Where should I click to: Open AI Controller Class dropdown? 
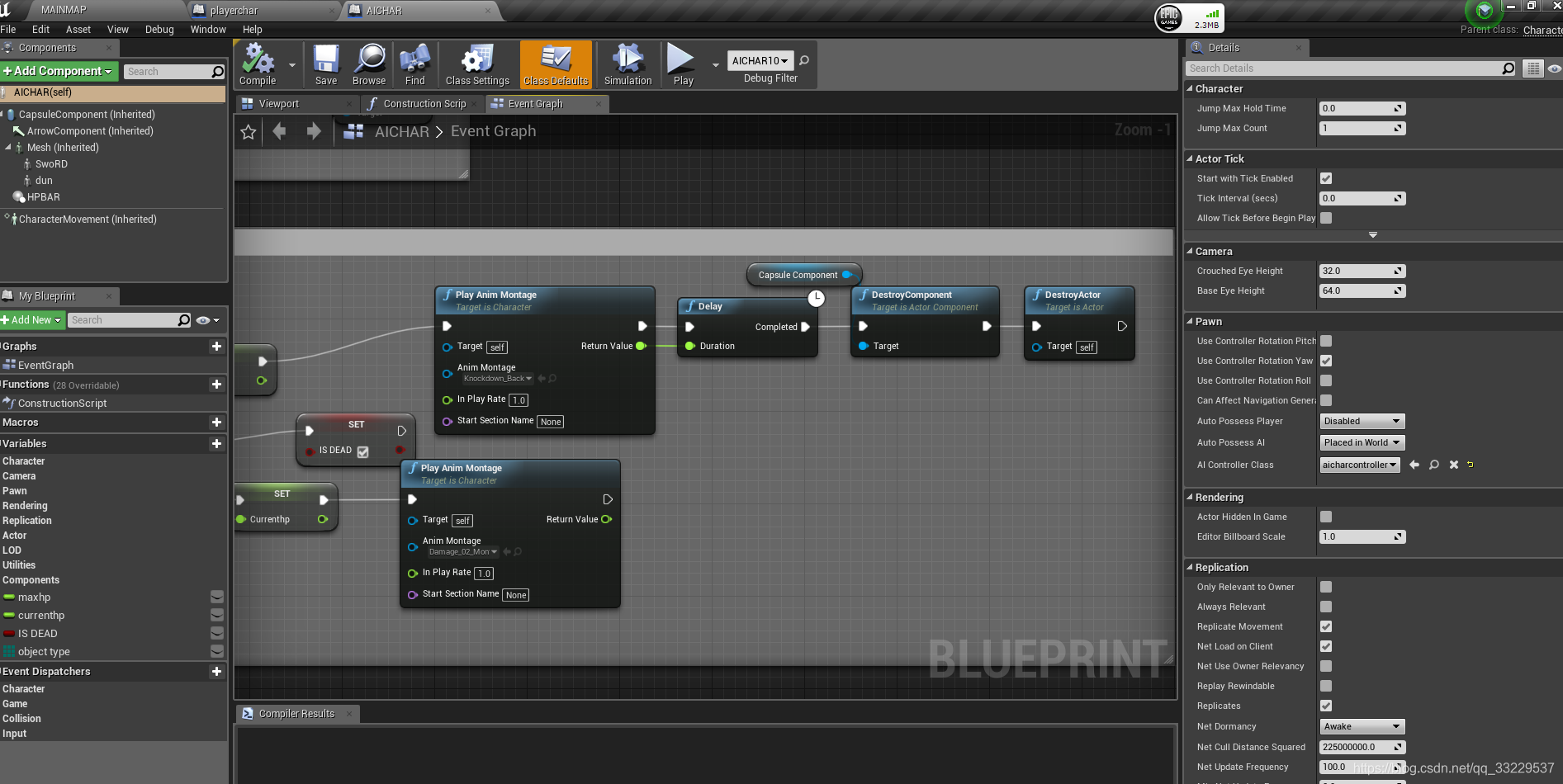tap(1359, 465)
